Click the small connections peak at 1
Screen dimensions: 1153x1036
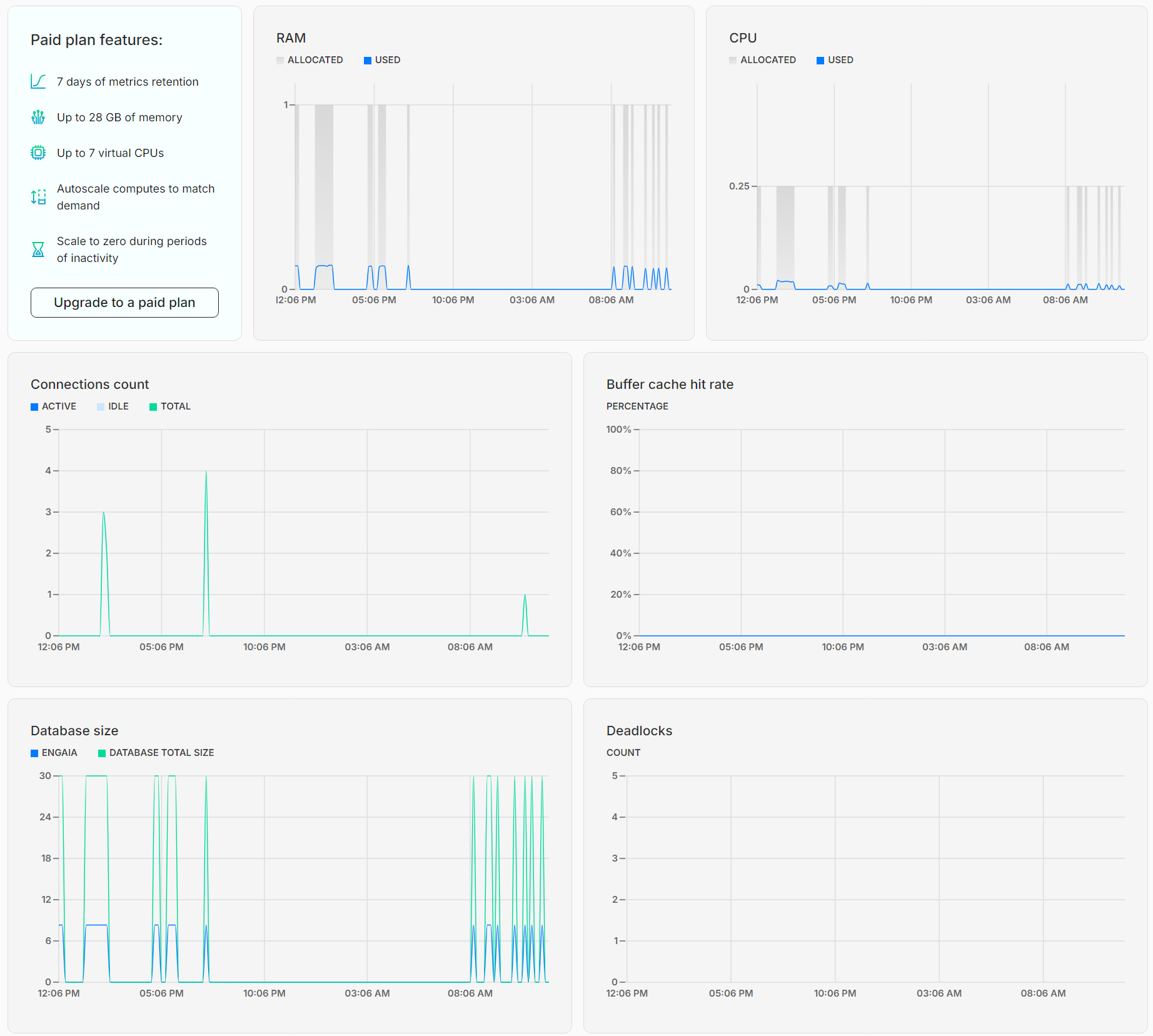tap(525, 596)
